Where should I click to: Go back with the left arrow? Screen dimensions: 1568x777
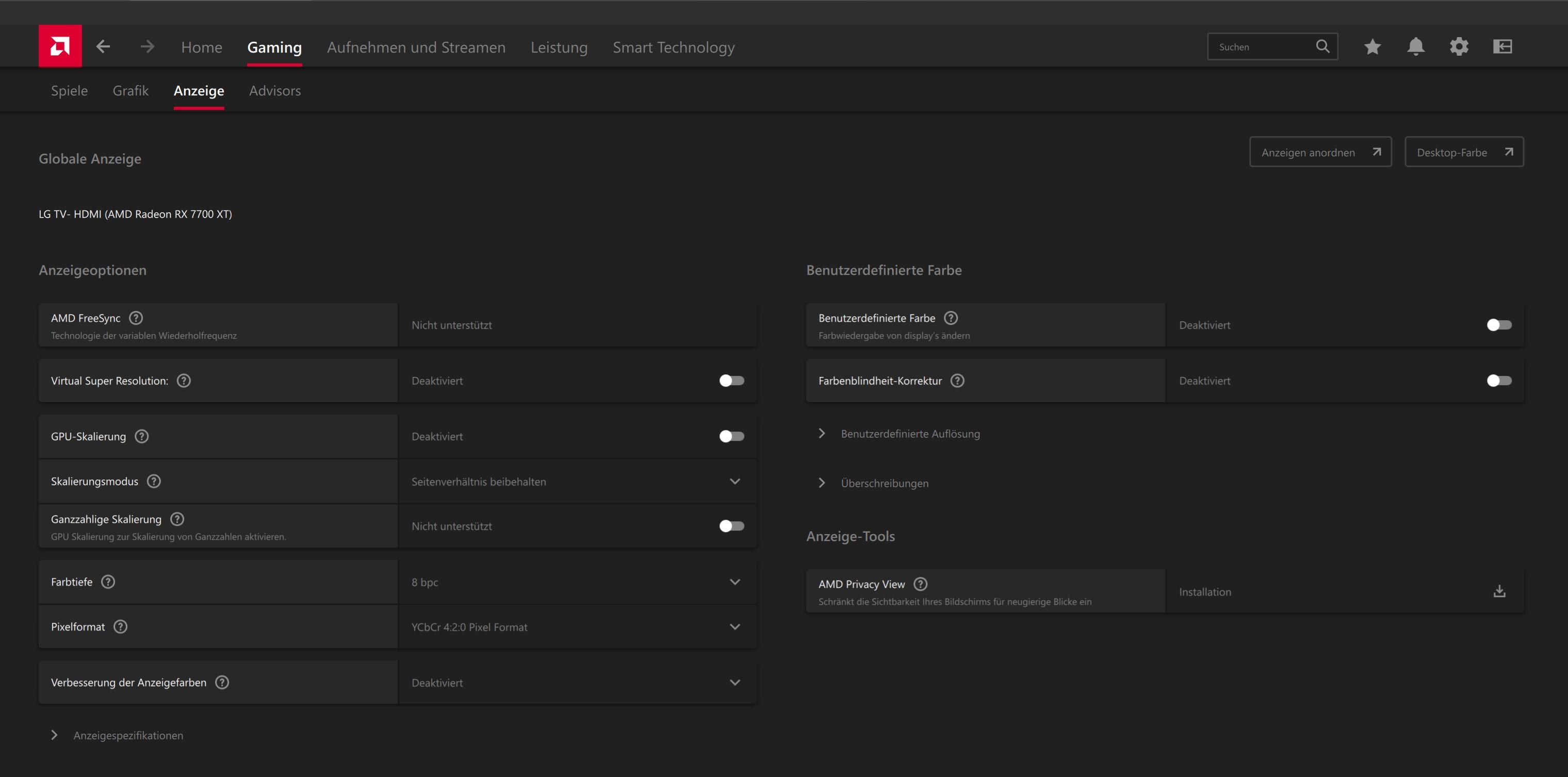(x=103, y=47)
